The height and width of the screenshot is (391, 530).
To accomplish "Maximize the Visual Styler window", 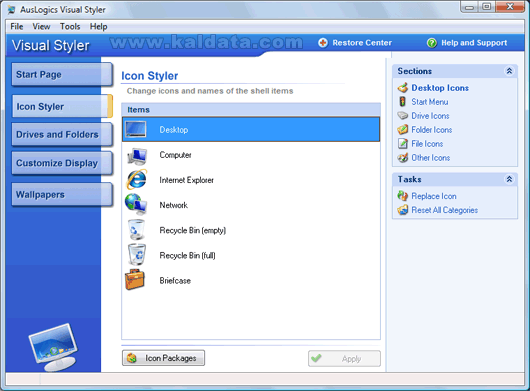I will 487,7.
